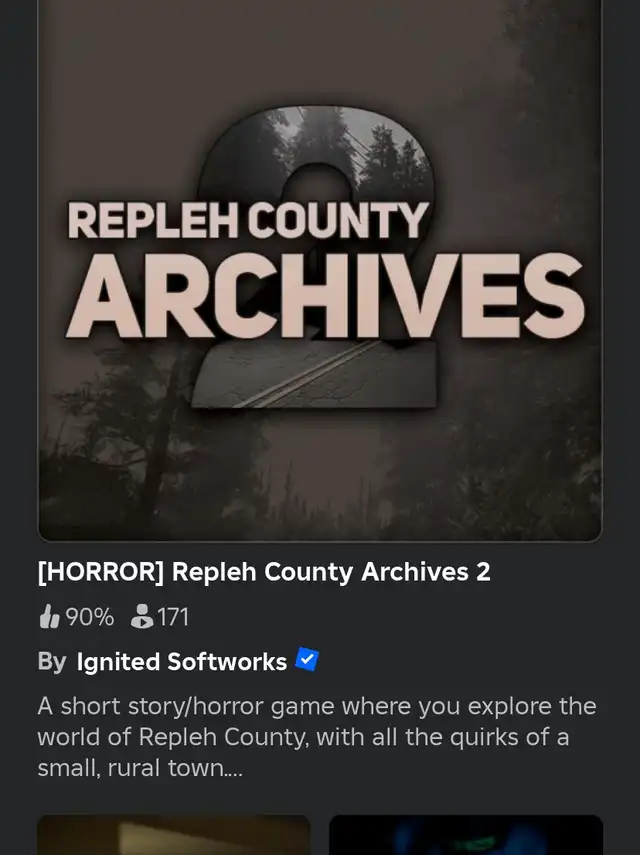Open the [HORROR] Repleh County Archives 2 title
Screen dimensions: 640x855
coord(264,572)
